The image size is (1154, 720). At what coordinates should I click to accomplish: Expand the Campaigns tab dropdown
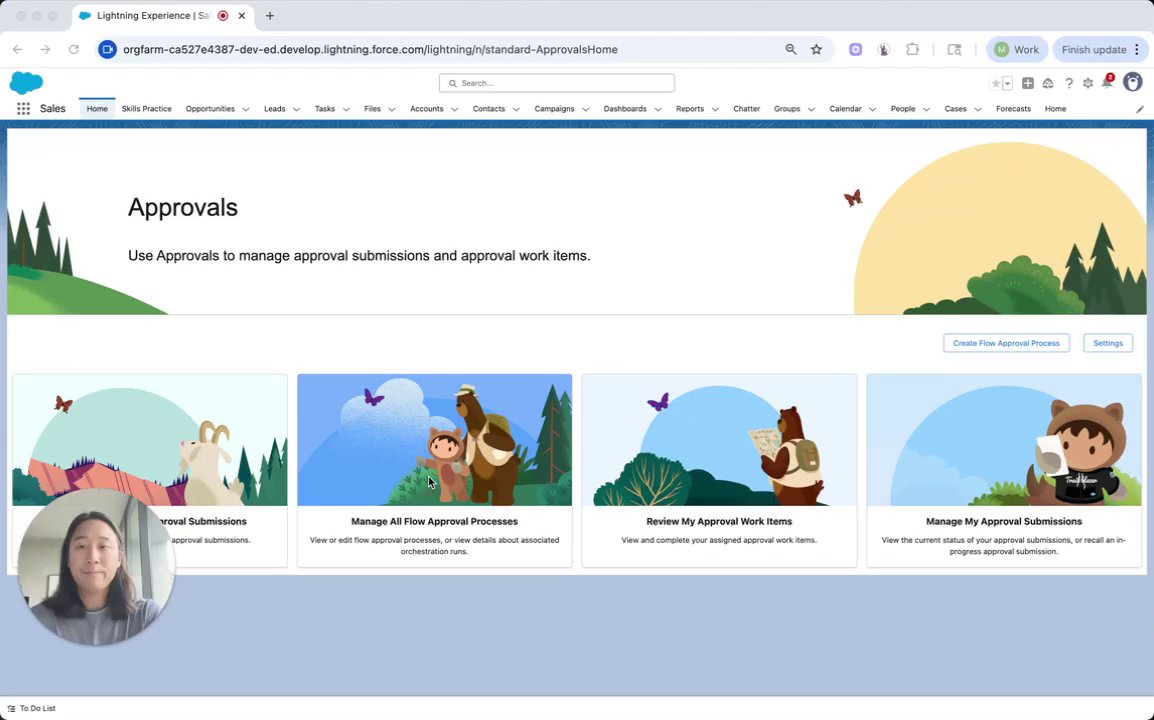pyautogui.click(x=586, y=109)
